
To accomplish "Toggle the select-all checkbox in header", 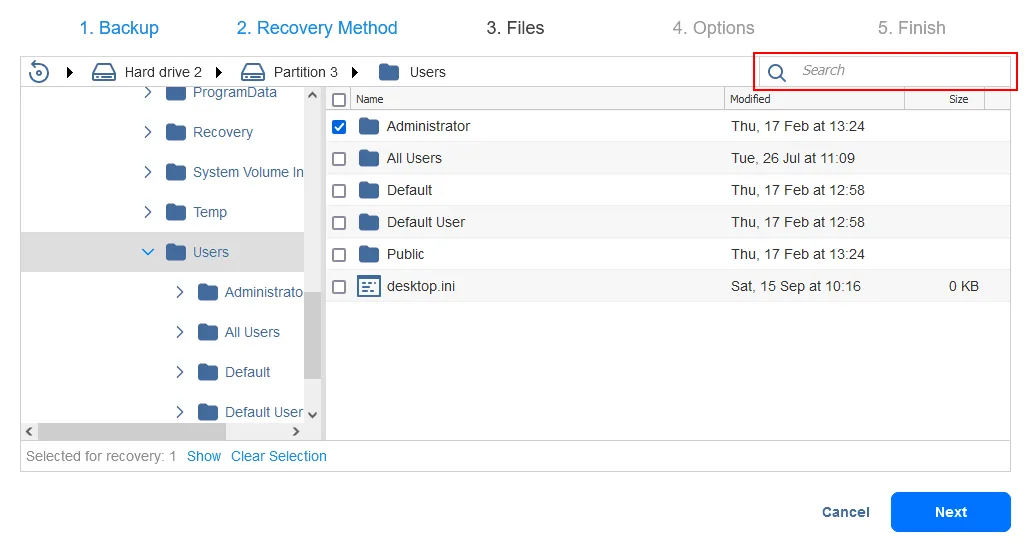I will tap(339, 100).
